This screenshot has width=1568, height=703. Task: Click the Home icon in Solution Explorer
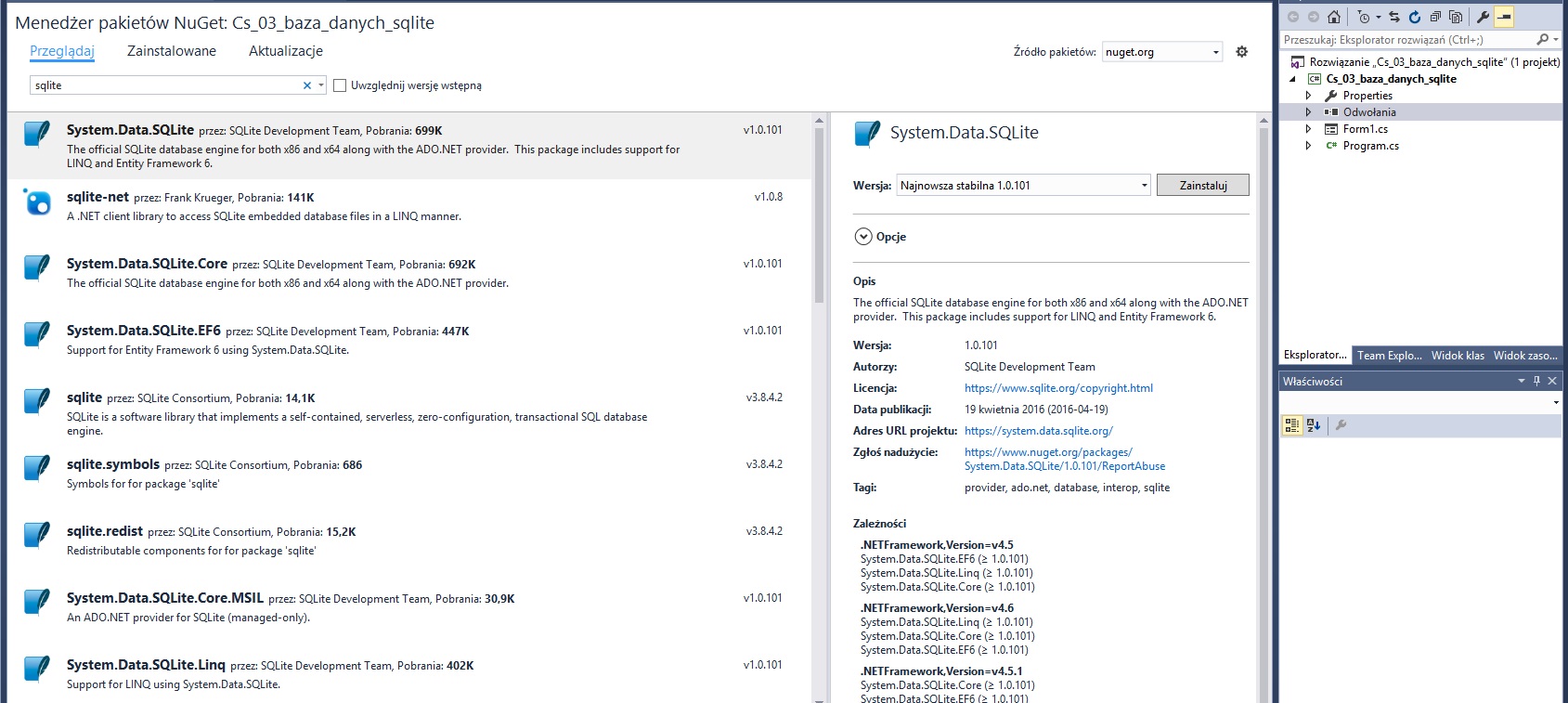coord(1334,17)
